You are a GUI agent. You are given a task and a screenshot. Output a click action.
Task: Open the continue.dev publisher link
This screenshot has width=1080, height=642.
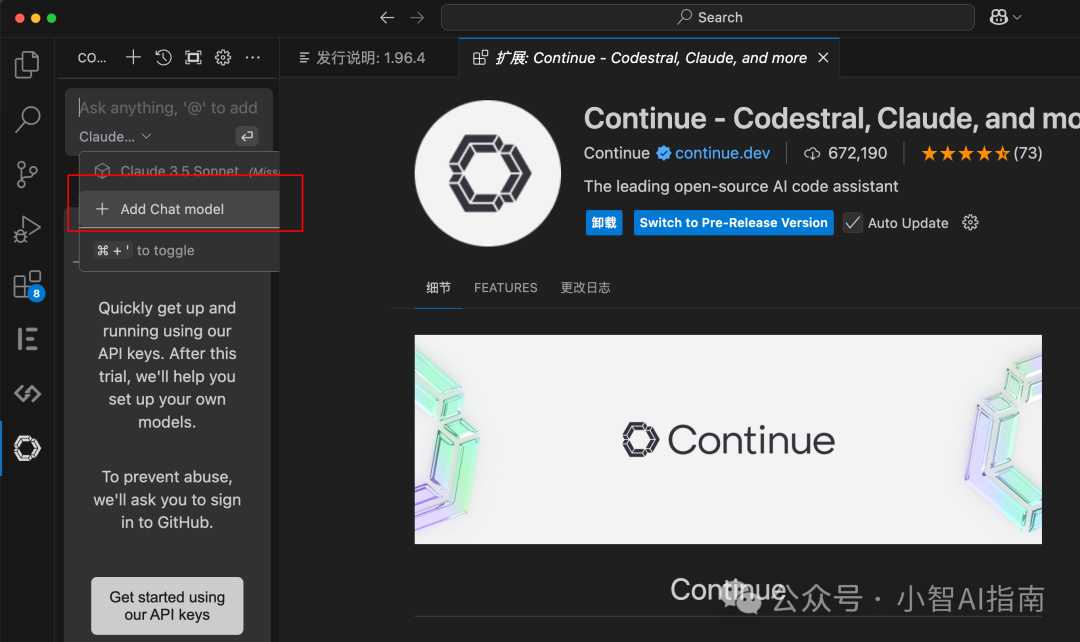(722, 153)
